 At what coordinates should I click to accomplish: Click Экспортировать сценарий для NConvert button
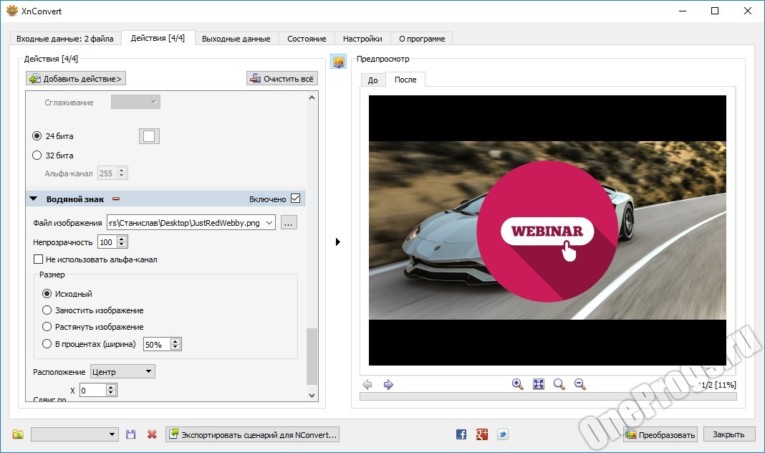point(253,434)
